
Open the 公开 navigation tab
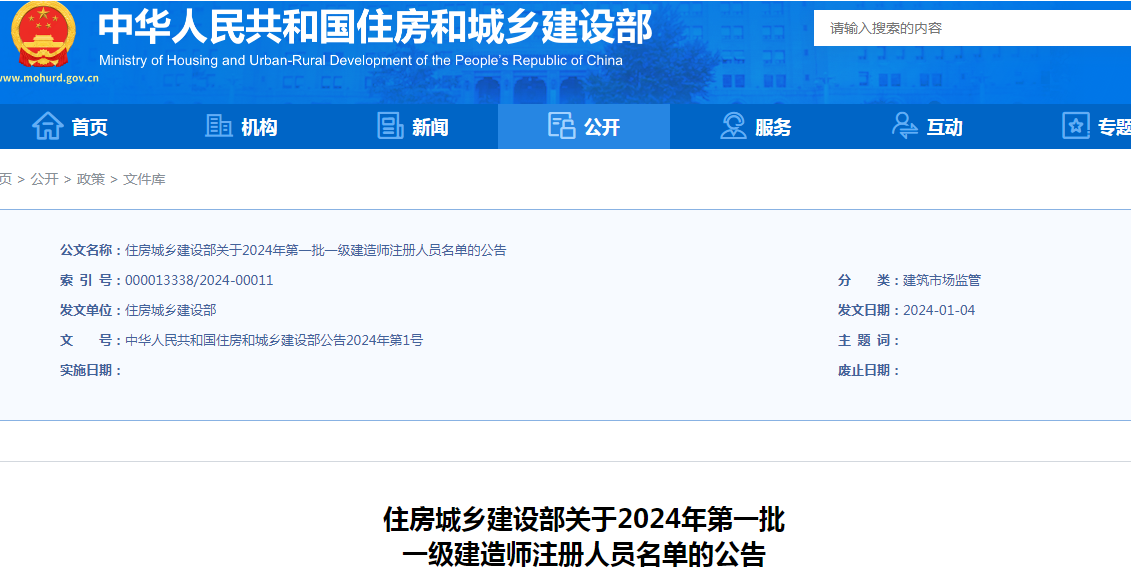[x=584, y=126]
